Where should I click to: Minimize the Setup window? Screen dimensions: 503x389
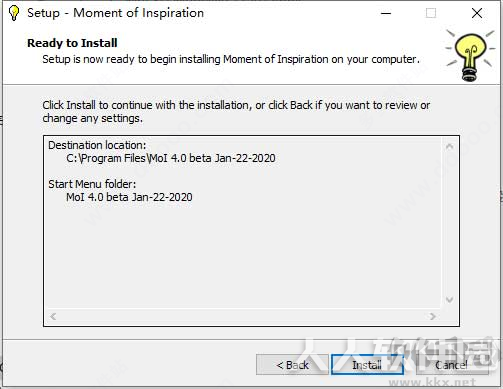point(386,13)
